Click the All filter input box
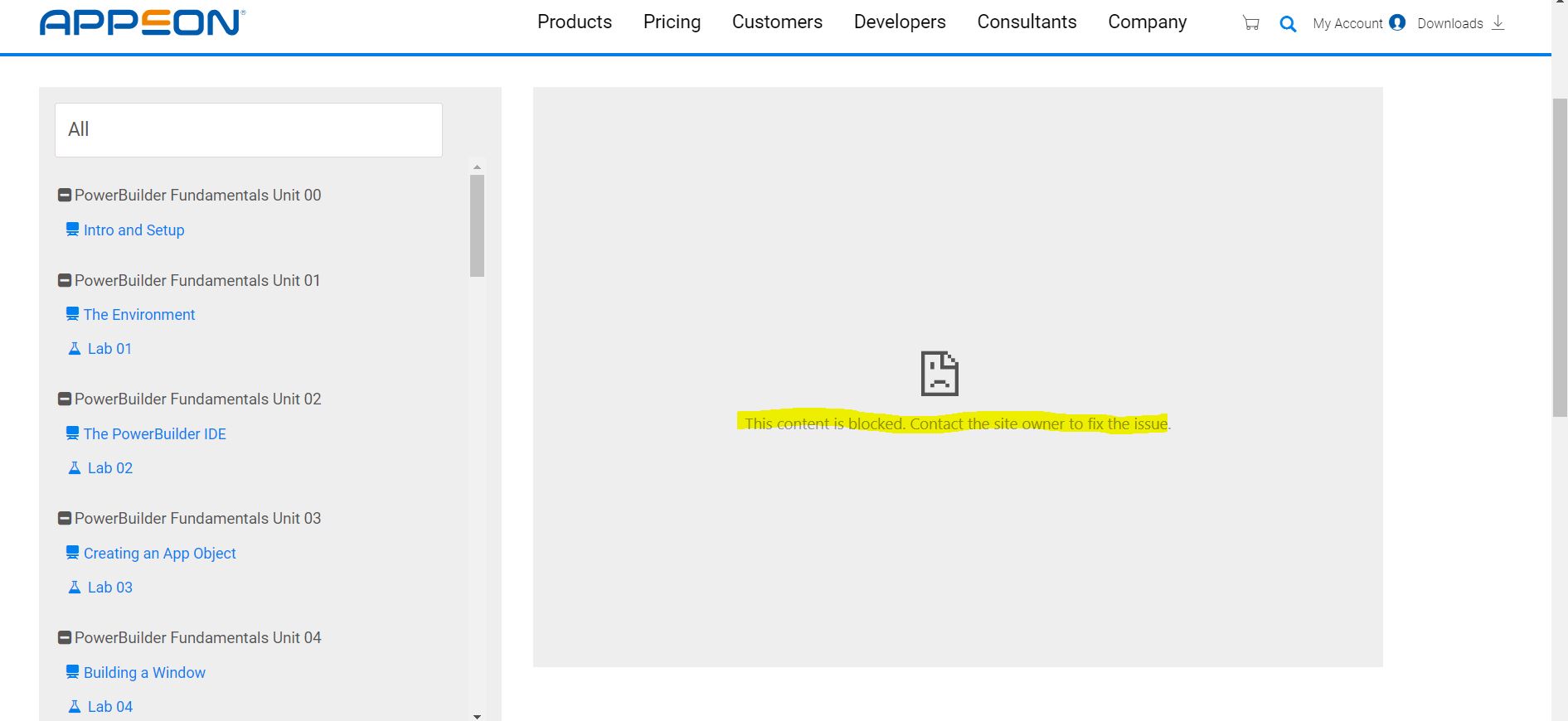This screenshot has width=1568, height=721. 248,130
